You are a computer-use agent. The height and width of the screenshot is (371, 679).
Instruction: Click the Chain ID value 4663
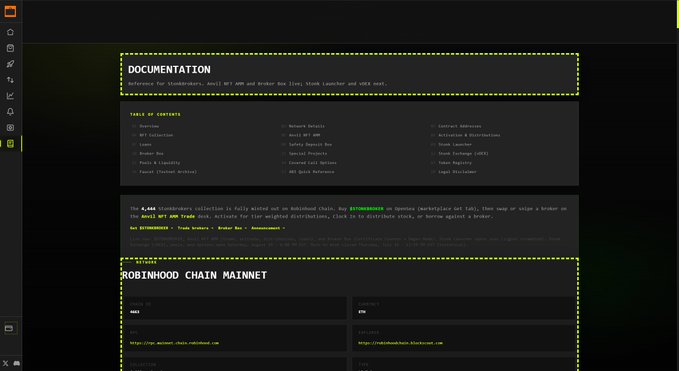tap(135, 312)
